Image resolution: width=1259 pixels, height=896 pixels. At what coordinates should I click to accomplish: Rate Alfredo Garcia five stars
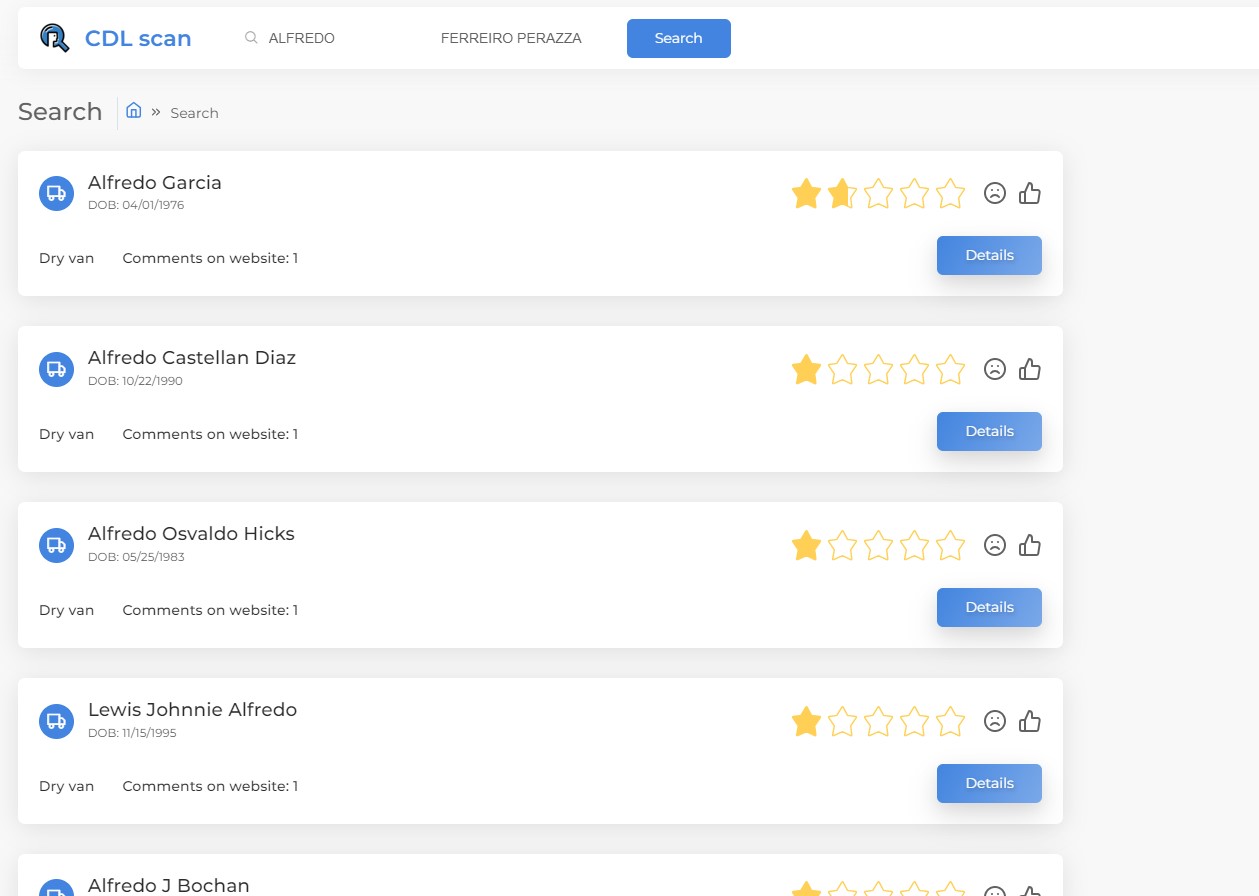click(x=951, y=194)
